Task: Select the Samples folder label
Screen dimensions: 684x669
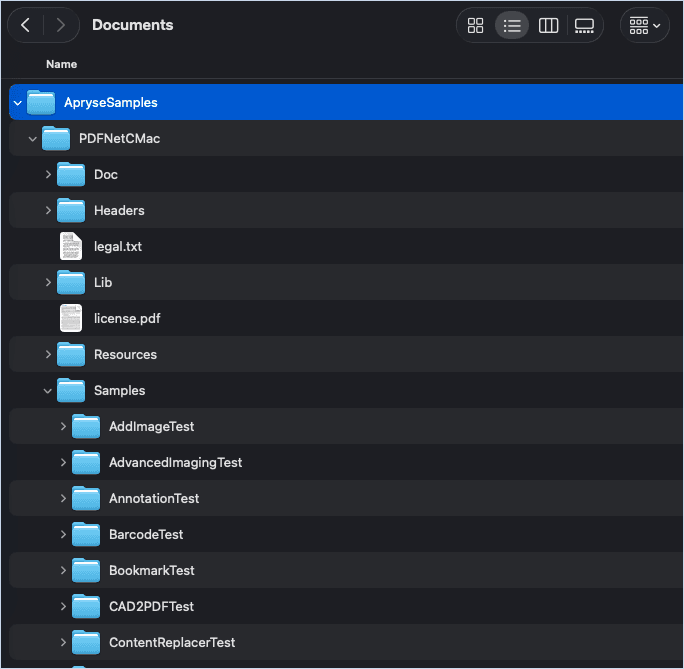Action: (120, 391)
